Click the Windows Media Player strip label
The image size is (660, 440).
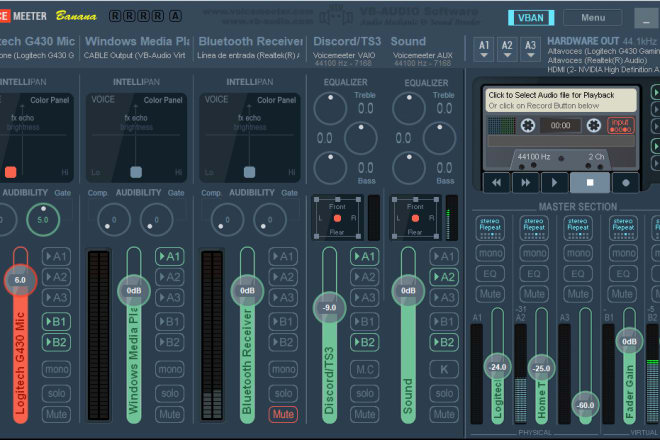[137, 41]
